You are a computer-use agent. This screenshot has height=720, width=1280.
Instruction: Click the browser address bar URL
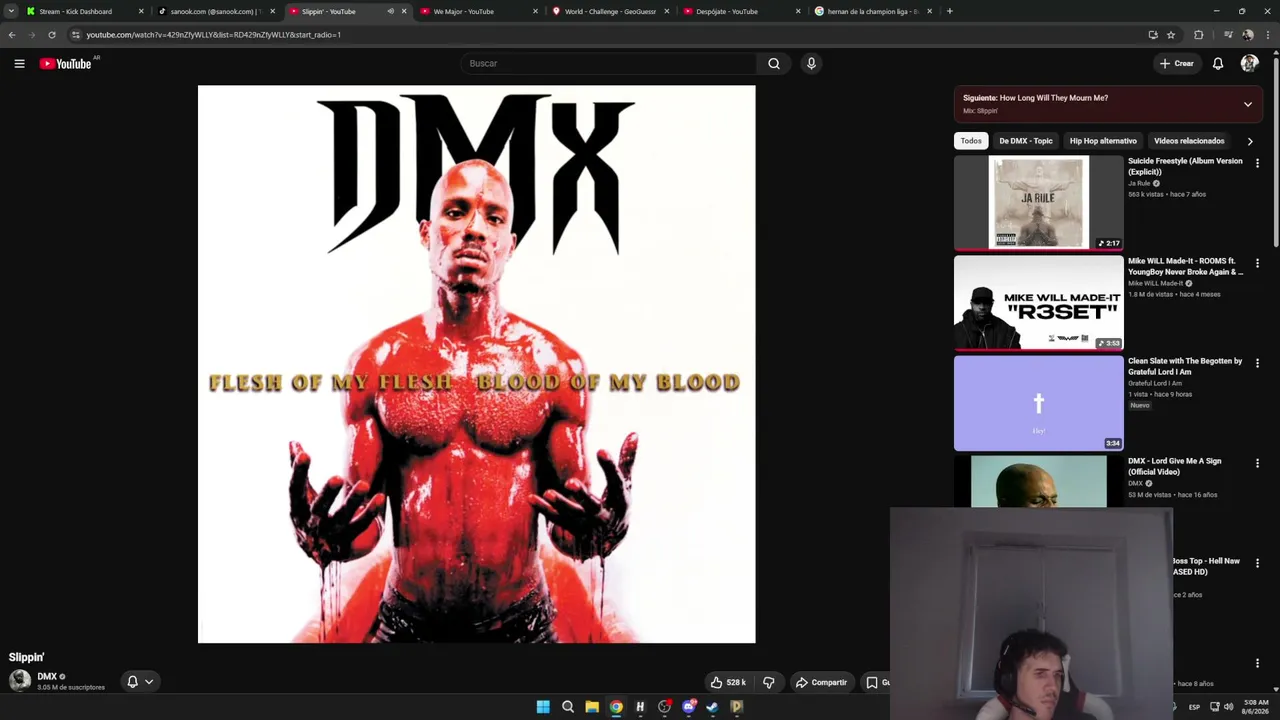[213, 35]
